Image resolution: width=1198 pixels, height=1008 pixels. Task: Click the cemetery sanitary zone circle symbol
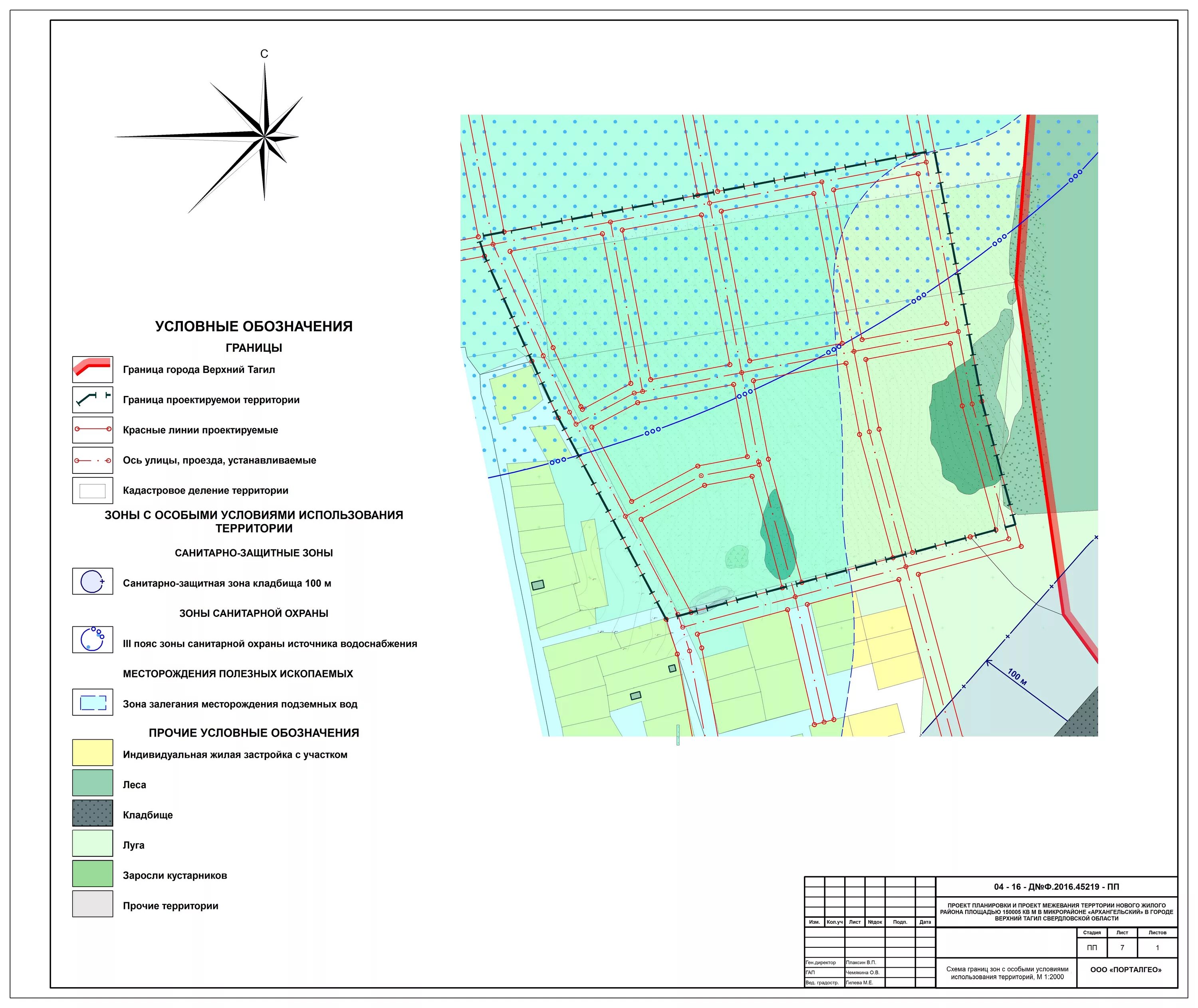pos(93,581)
